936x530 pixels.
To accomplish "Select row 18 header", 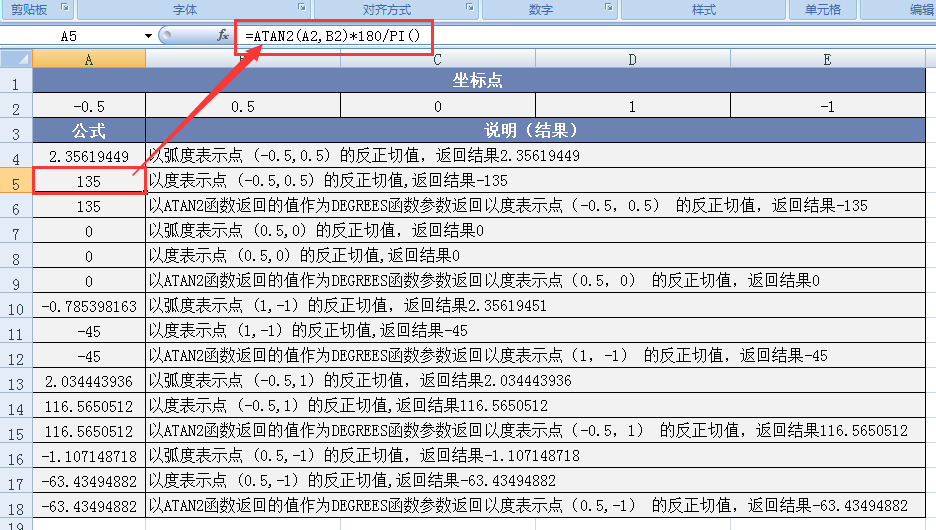I will (16, 507).
